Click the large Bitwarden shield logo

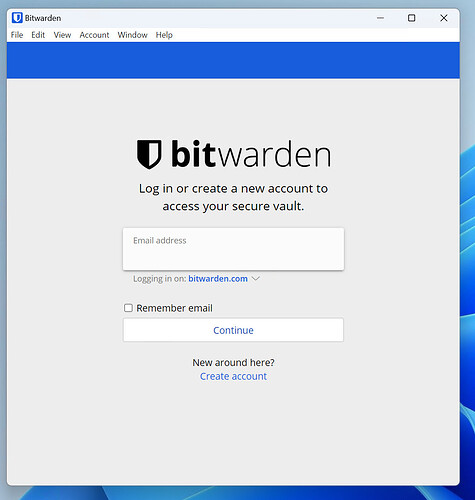[149, 154]
